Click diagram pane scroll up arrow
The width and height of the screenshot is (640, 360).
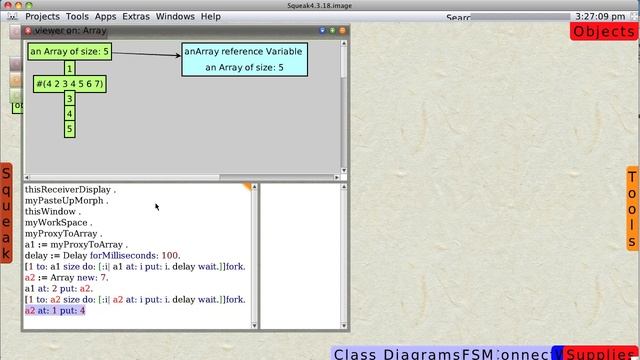click(x=344, y=43)
